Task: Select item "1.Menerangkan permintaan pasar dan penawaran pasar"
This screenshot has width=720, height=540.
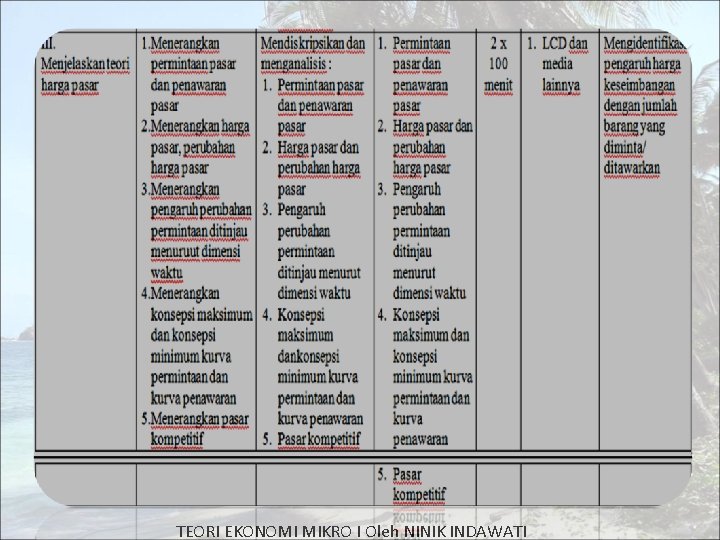Action: point(189,74)
